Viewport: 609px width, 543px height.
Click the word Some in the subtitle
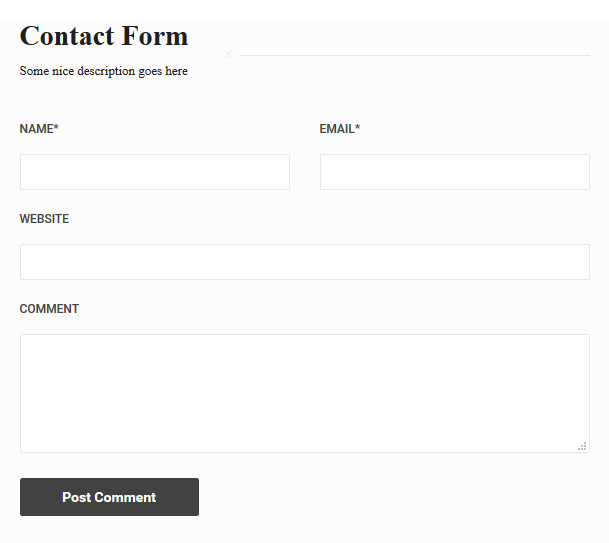point(34,71)
